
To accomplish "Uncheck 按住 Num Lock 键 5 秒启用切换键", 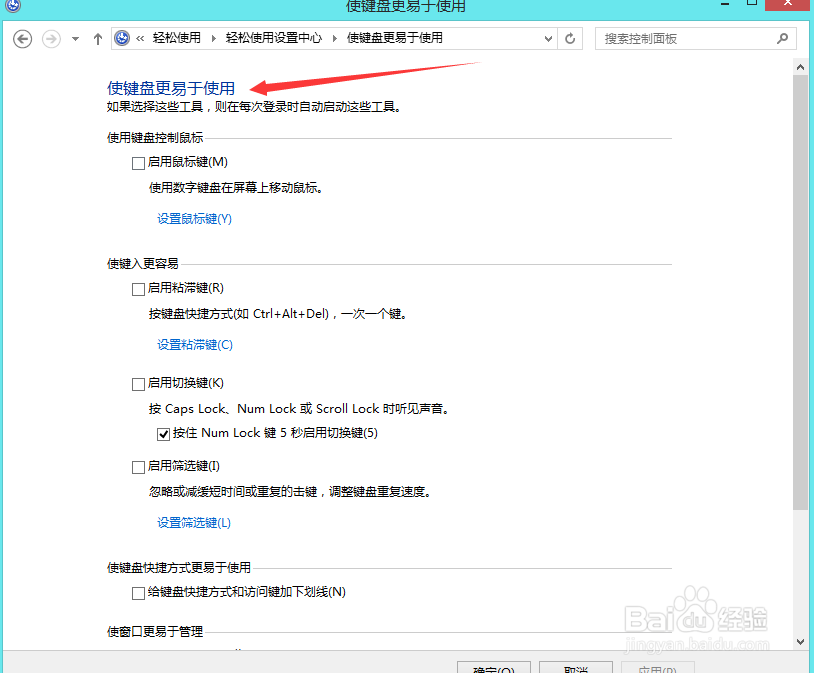I will pos(163,433).
